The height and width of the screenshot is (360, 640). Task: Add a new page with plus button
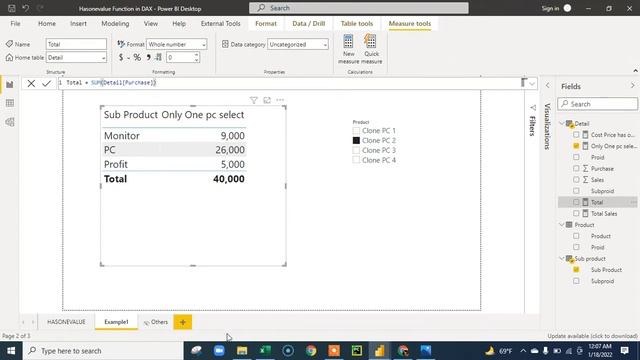182,322
